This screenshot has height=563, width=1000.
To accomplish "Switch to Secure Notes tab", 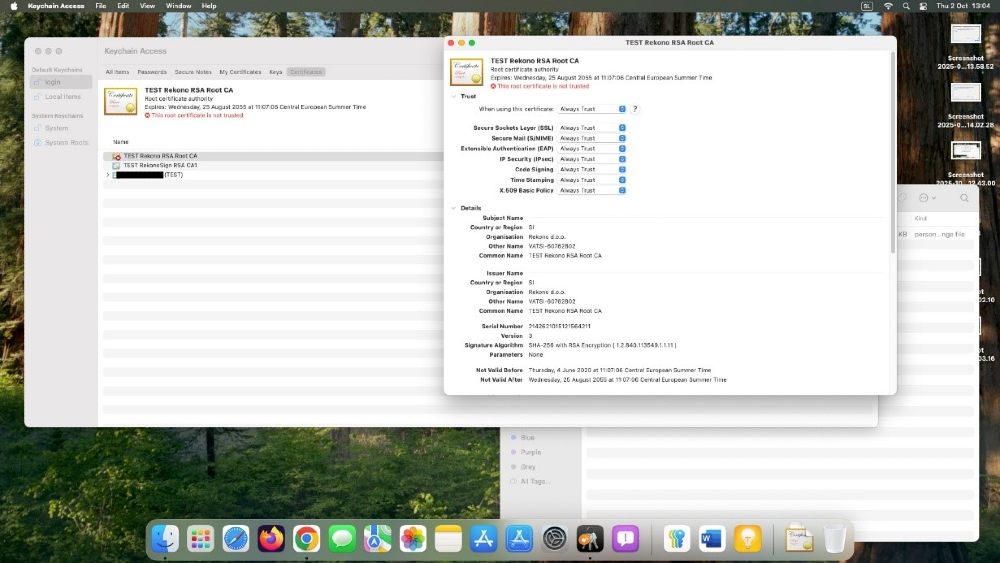I will tap(193, 72).
